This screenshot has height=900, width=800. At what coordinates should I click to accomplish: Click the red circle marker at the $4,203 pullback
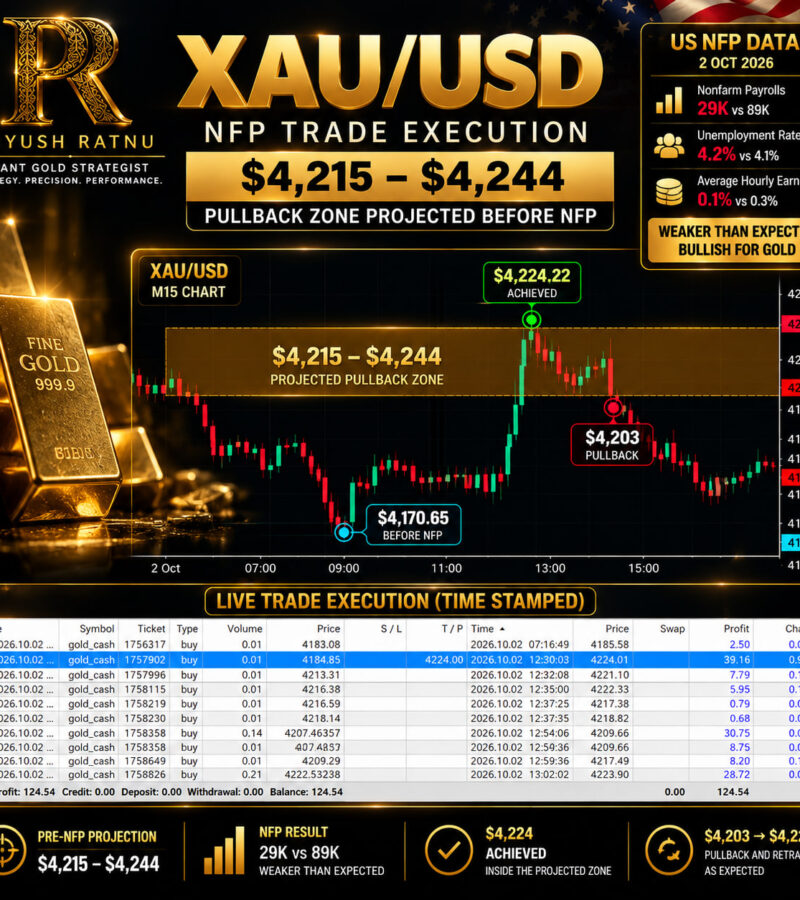click(613, 408)
